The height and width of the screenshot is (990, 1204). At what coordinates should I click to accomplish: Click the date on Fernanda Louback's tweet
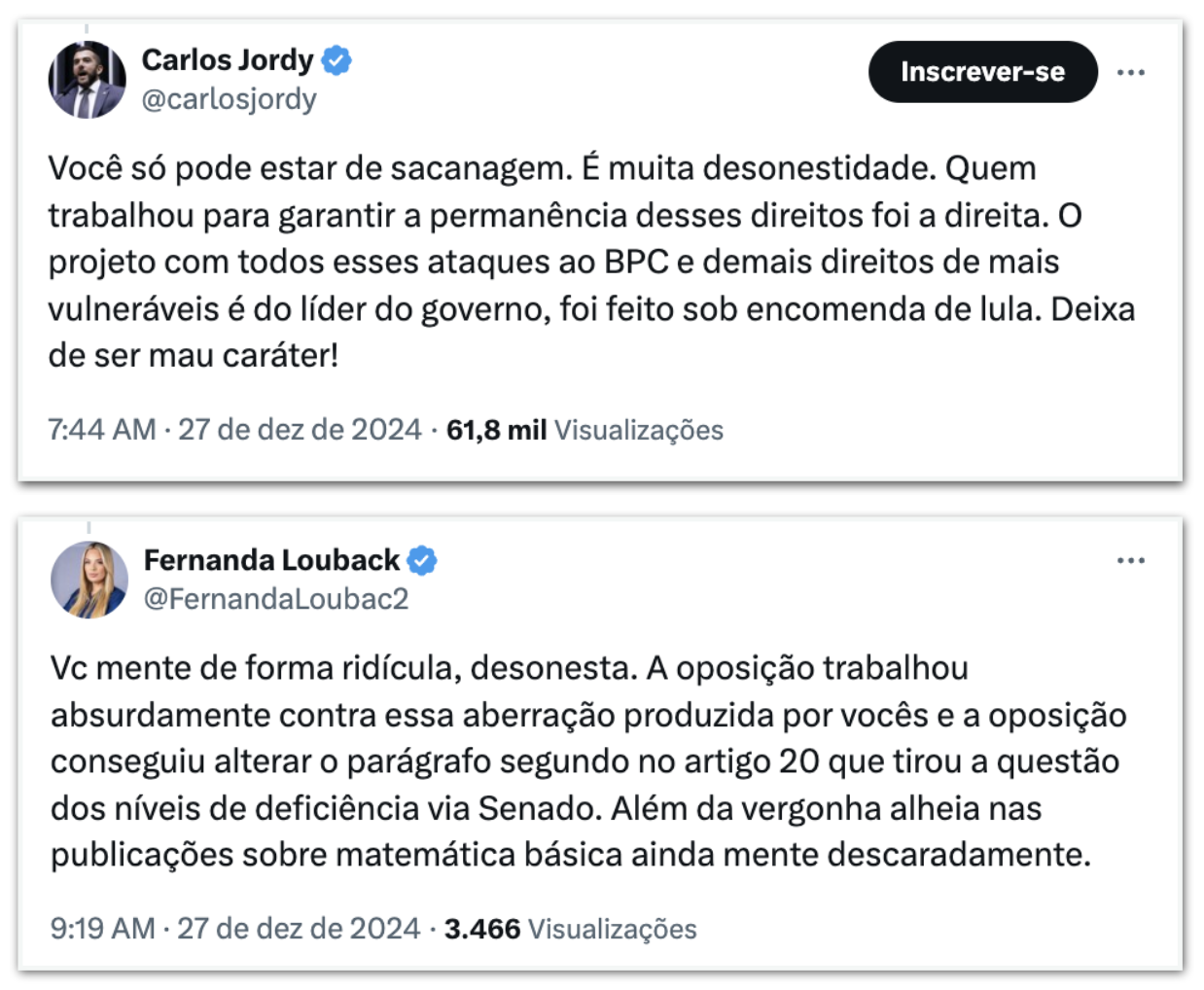click(299, 929)
